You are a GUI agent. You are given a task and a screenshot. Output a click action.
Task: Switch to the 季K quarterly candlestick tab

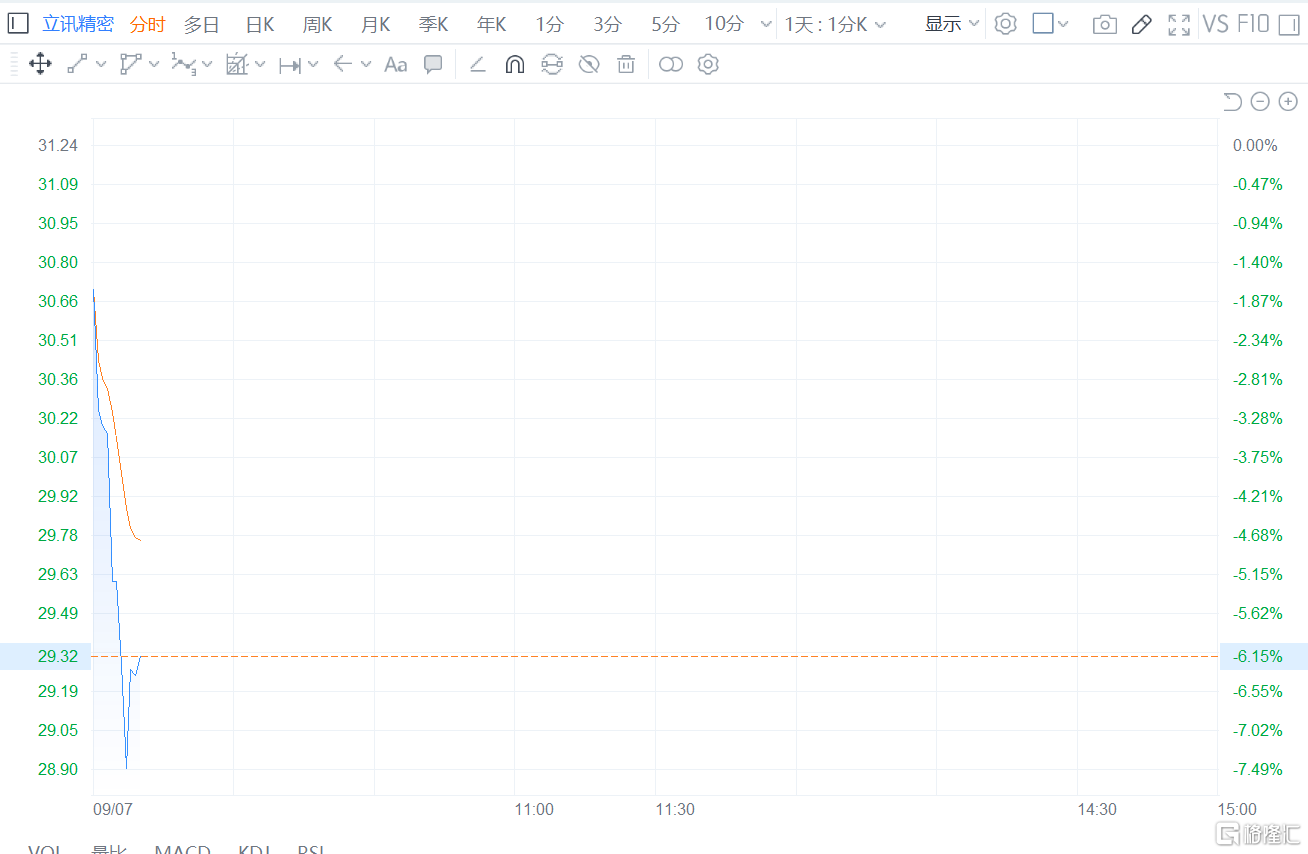point(434,24)
